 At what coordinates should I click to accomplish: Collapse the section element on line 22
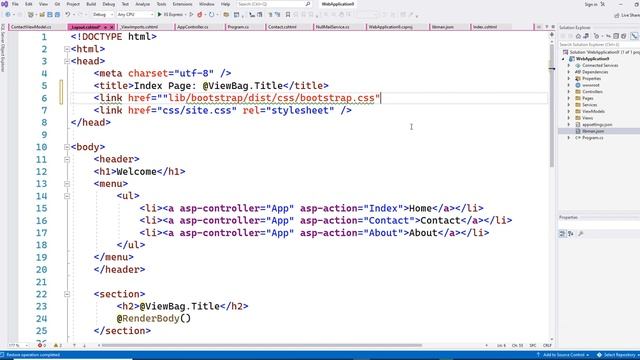[x=67, y=294]
